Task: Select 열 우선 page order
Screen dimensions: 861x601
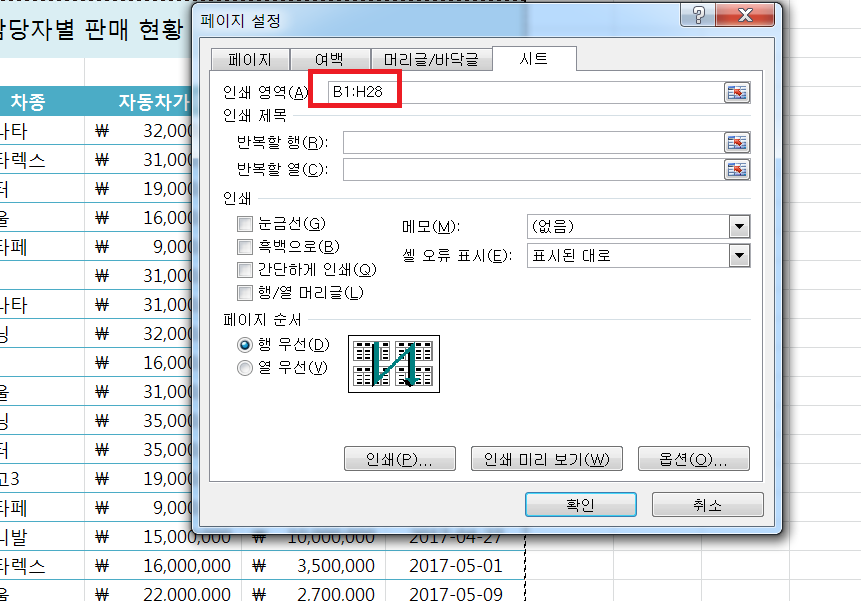Action: (245, 367)
